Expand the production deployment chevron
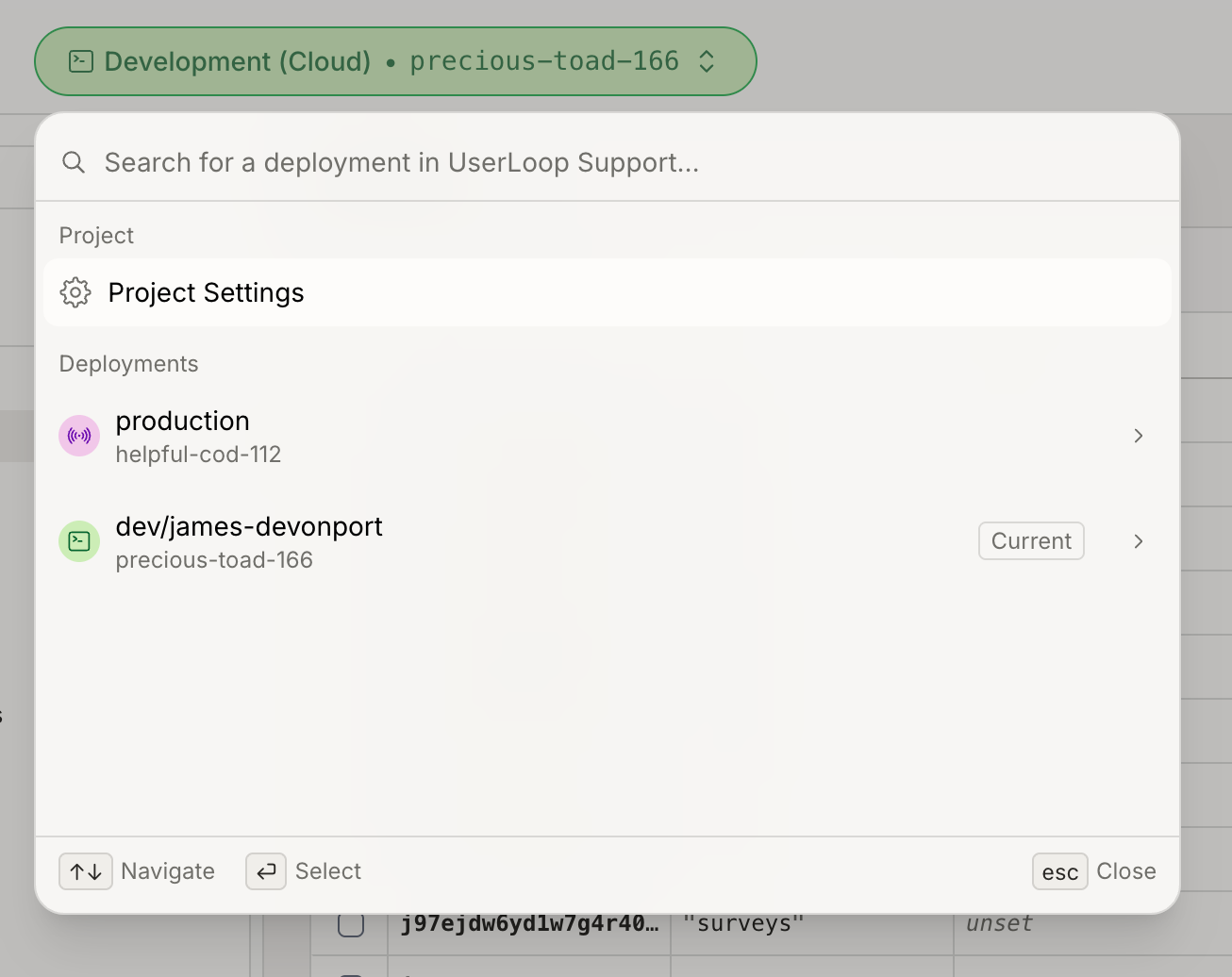This screenshot has height=977, width=1232. coord(1139,436)
